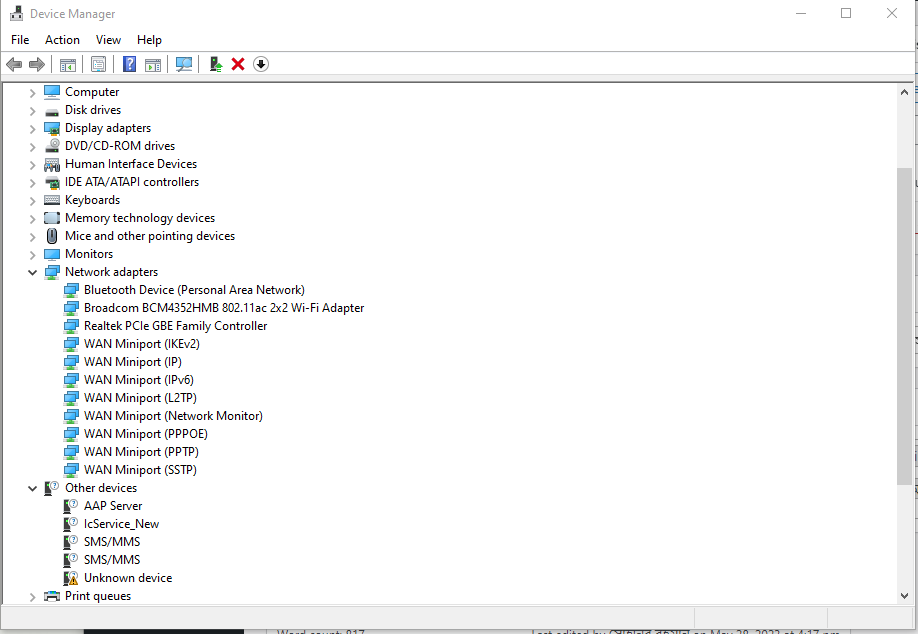Screen dimensions: 918x634
Task: Open the File menu
Action: (20, 40)
